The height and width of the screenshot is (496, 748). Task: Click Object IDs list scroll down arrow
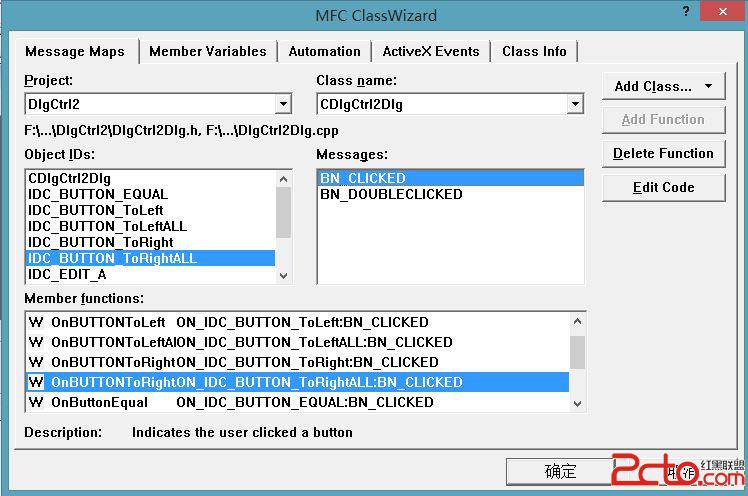pos(283,275)
